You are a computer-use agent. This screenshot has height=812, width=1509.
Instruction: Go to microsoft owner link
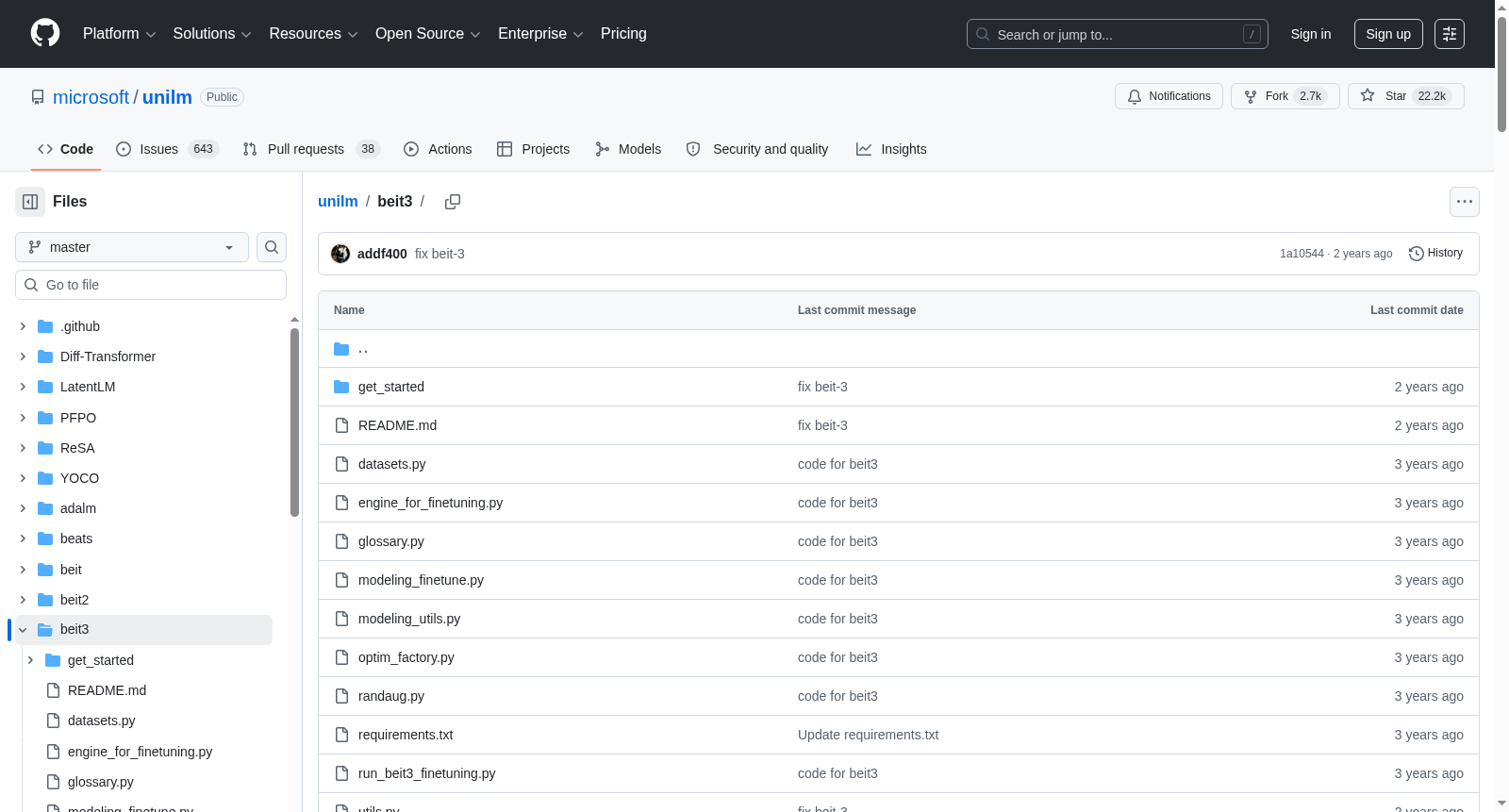[x=91, y=97]
